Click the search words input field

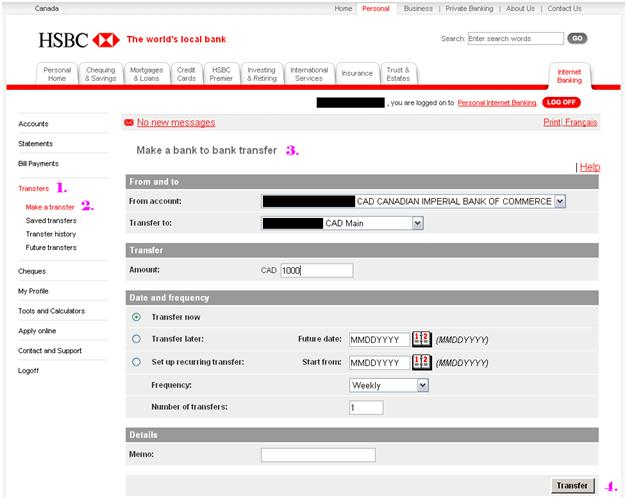[x=515, y=38]
